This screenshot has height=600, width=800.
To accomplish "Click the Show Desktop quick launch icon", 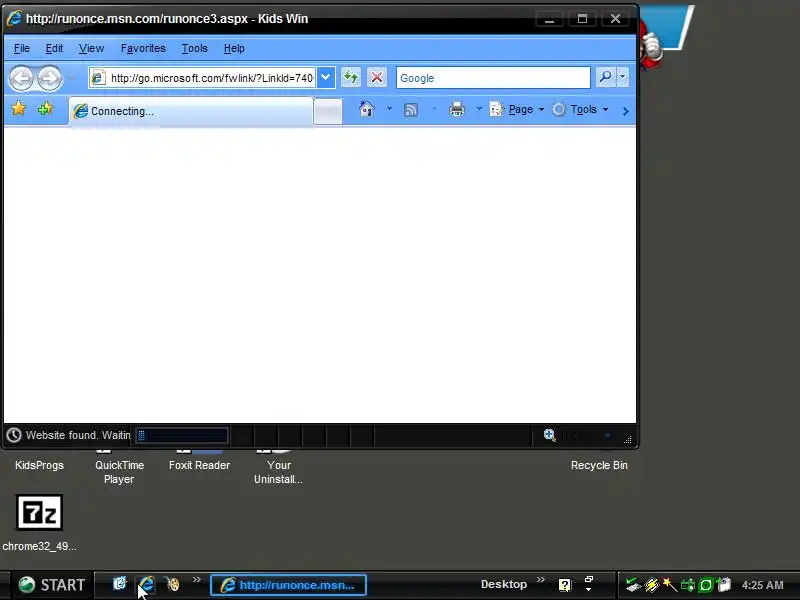I will 119,583.
